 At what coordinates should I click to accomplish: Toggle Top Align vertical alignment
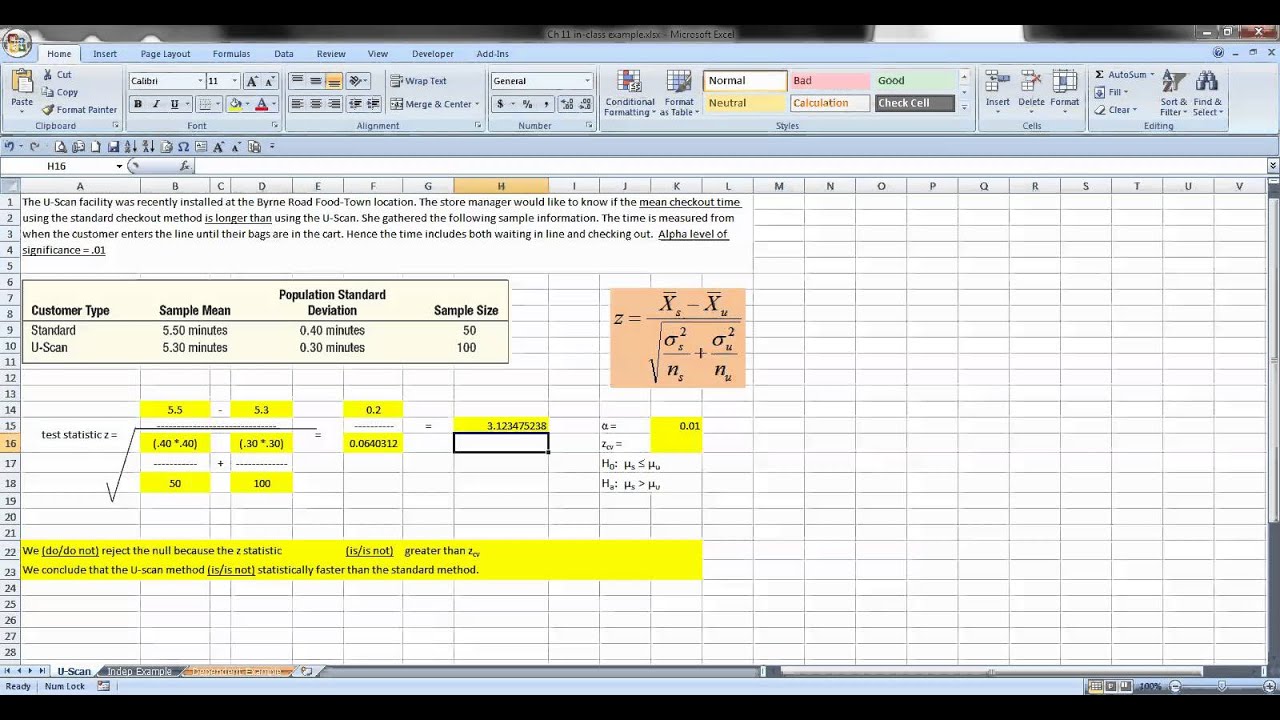coord(297,81)
